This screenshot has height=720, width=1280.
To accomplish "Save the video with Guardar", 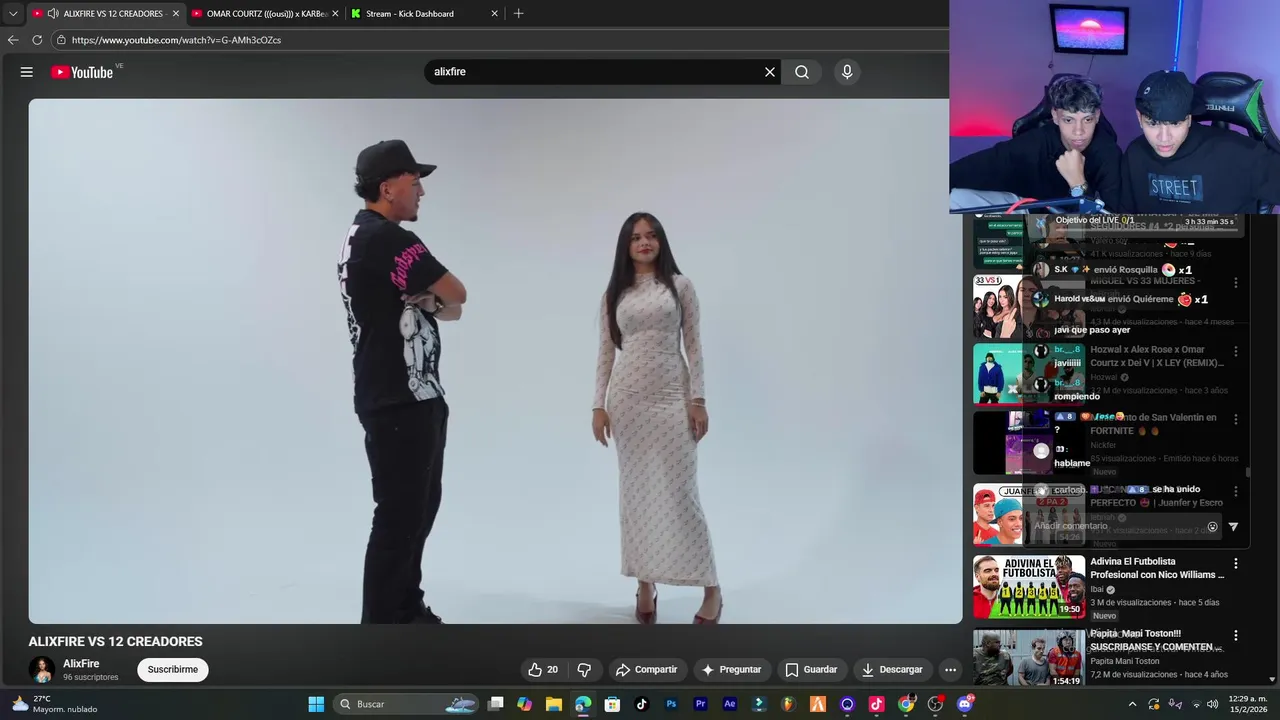I will 811,670.
